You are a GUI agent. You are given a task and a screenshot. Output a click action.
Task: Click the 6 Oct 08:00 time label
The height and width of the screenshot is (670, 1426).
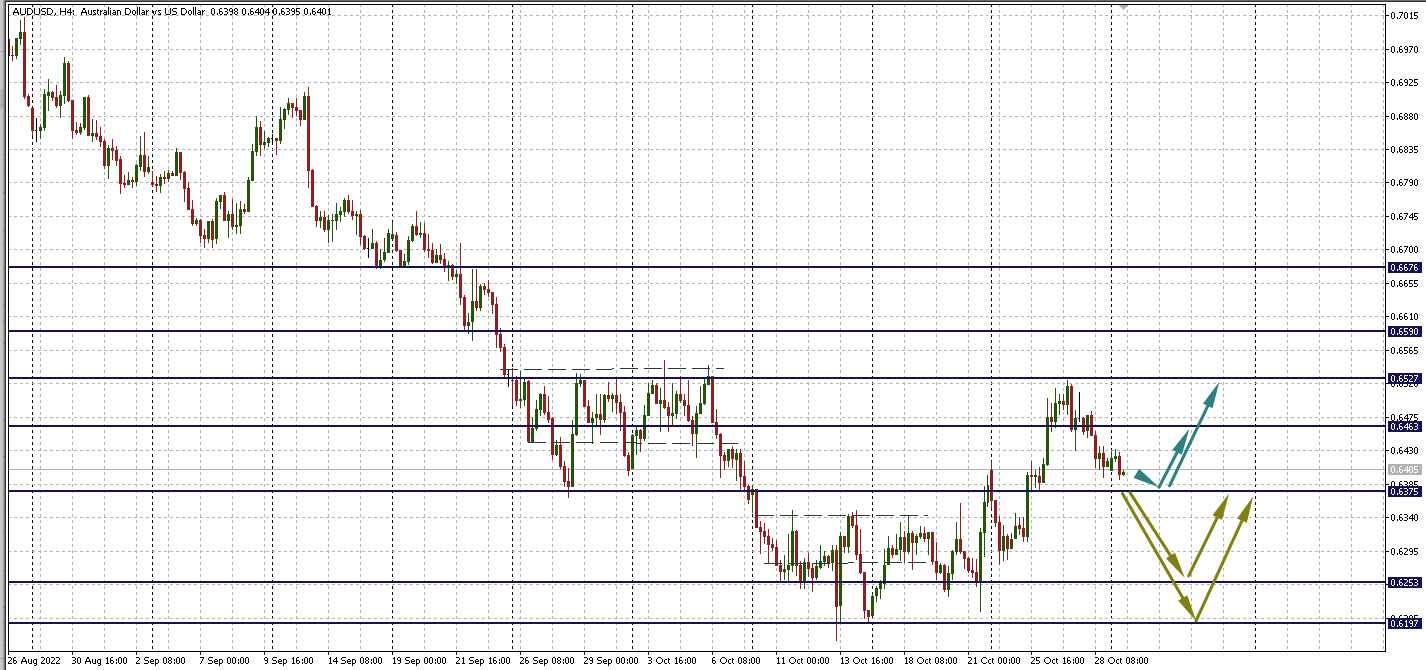coord(736,661)
